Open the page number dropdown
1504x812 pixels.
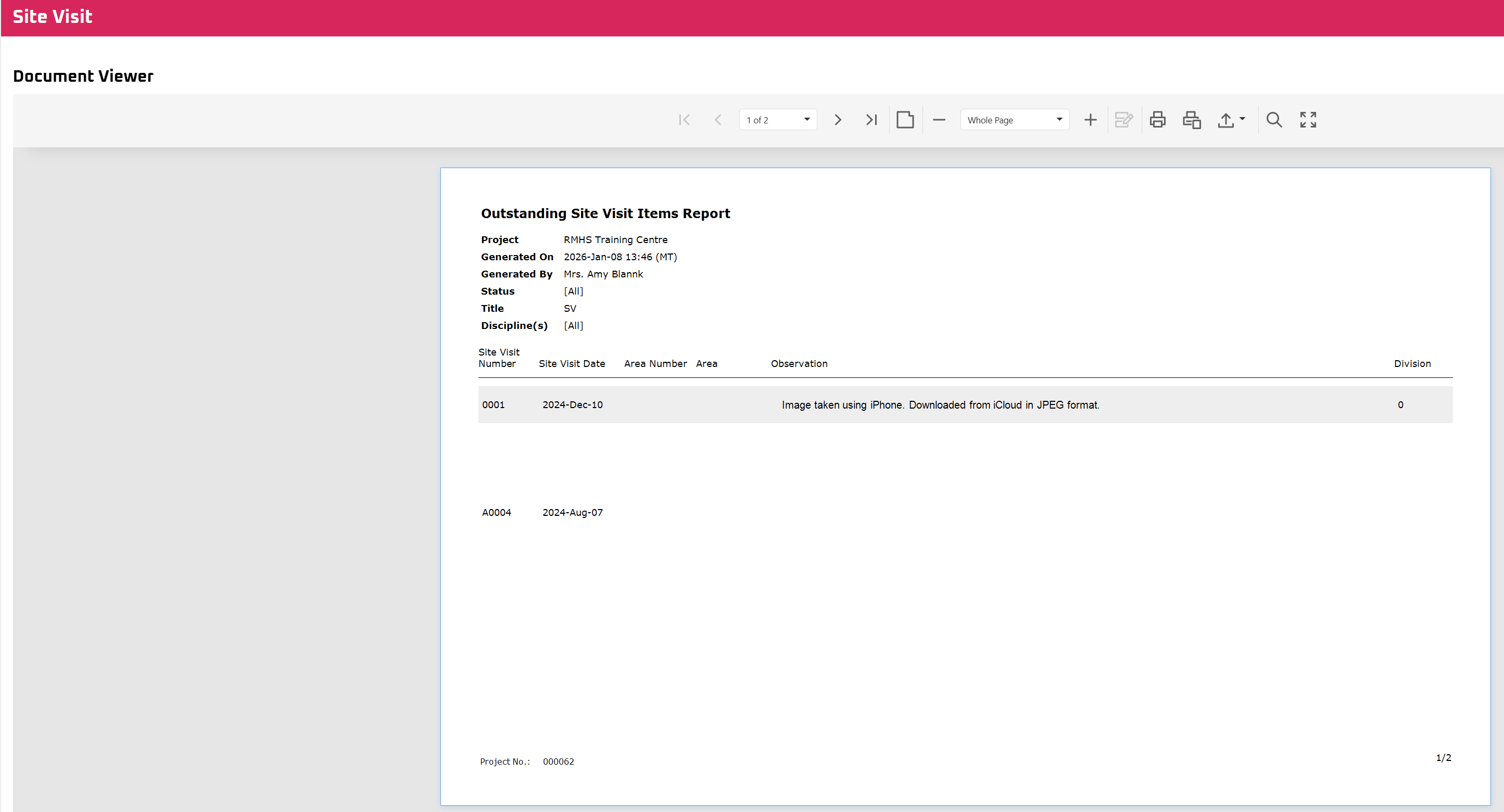[778, 120]
